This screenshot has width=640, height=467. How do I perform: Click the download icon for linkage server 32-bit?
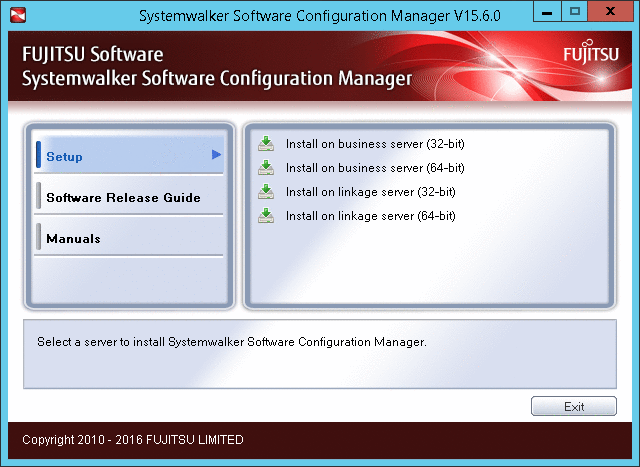tap(266, 192)
